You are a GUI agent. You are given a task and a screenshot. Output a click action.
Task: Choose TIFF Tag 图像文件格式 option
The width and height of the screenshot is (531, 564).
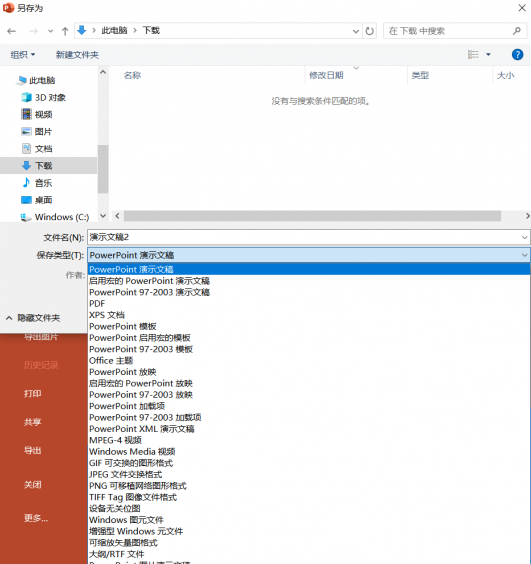click(309, 497)
